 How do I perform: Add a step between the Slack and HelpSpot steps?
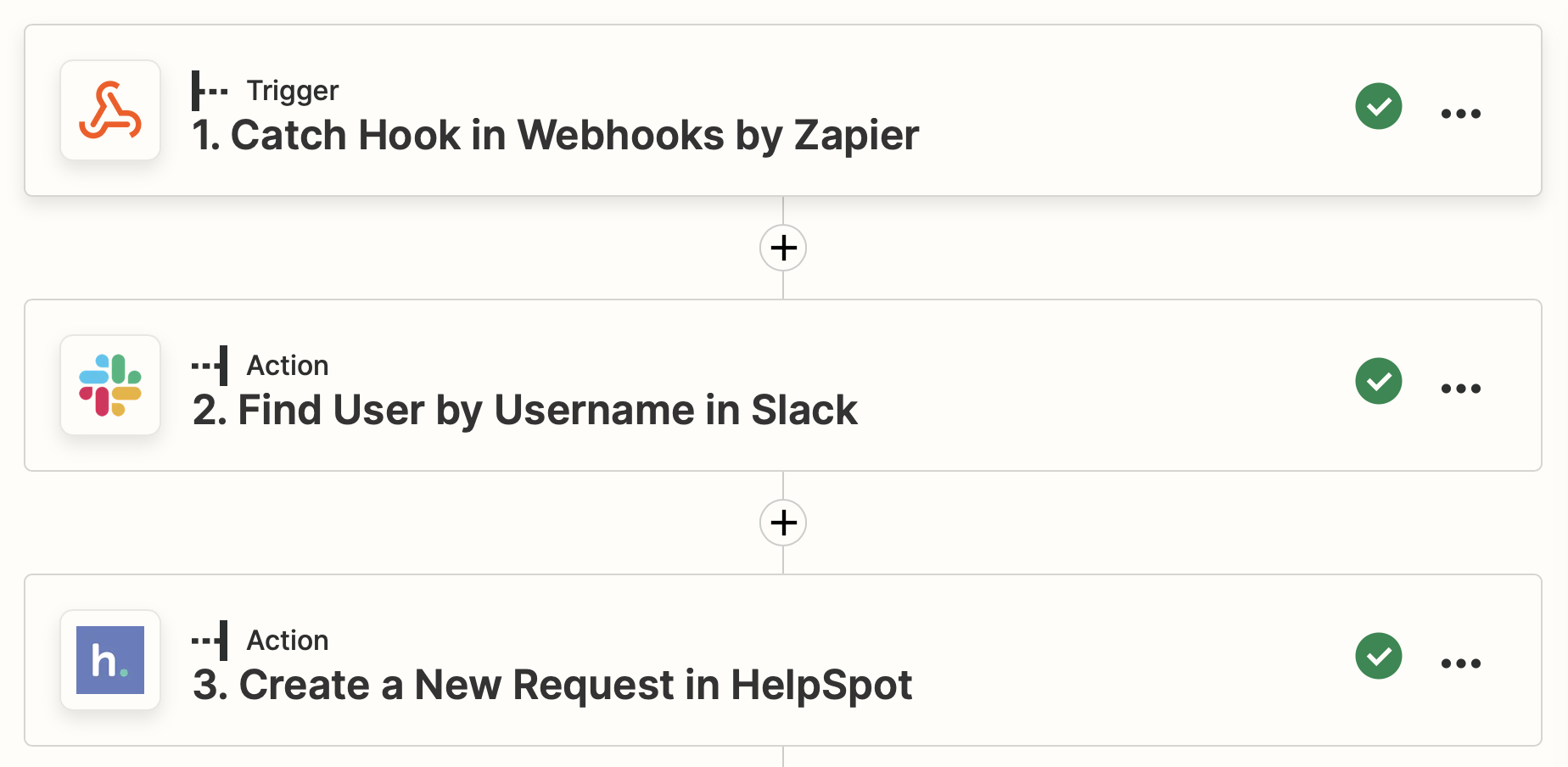pyautogui.click(x=783, y=523)
